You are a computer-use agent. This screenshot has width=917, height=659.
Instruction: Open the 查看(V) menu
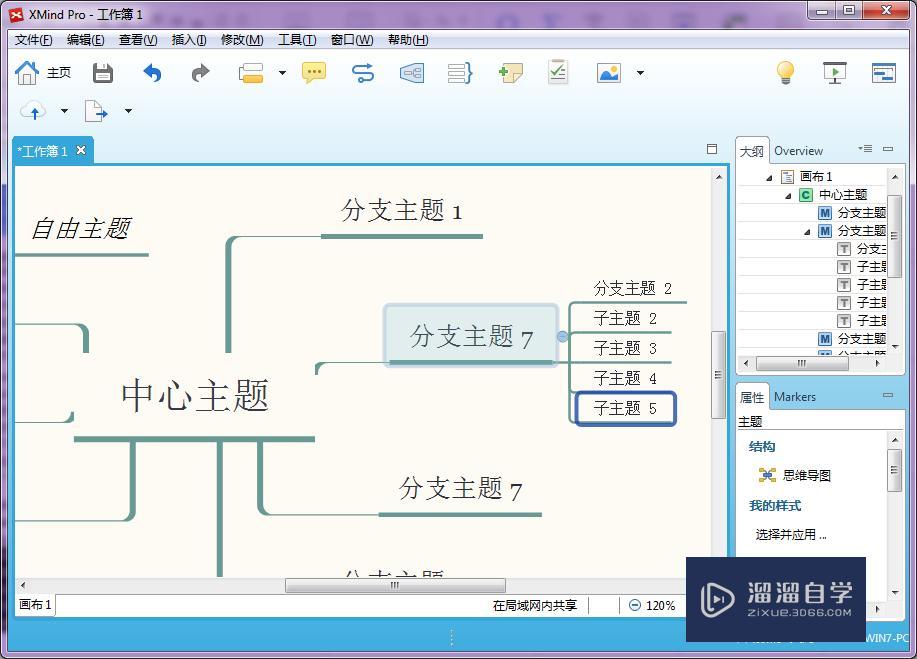138,40
